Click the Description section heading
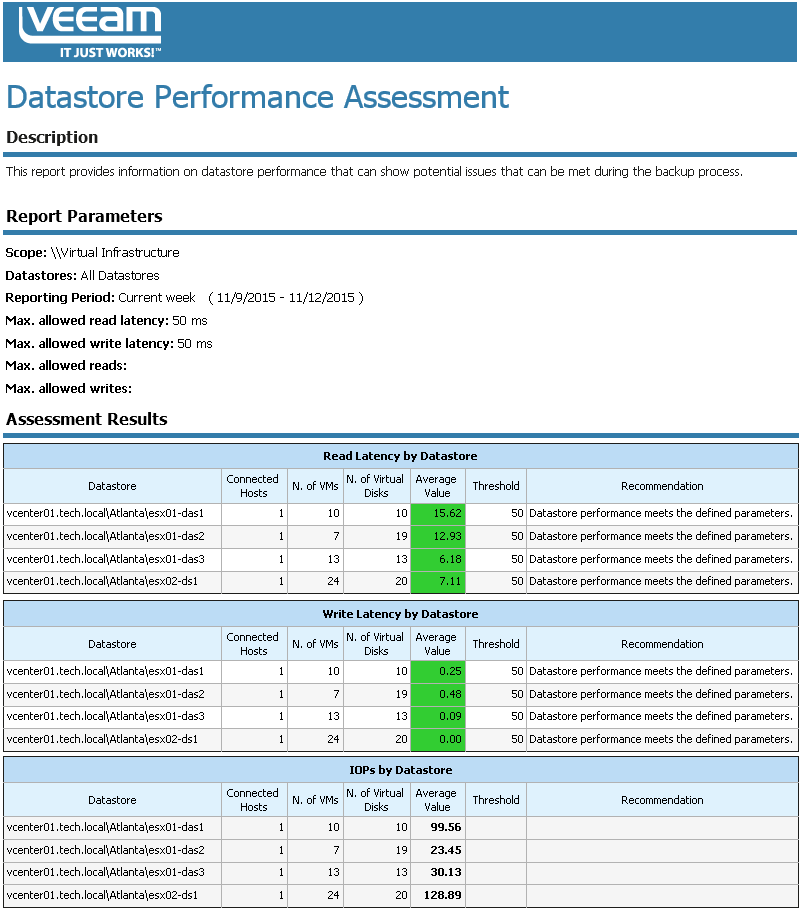The width and height of the screenshot is (801, 911). (x=52, y=138)
